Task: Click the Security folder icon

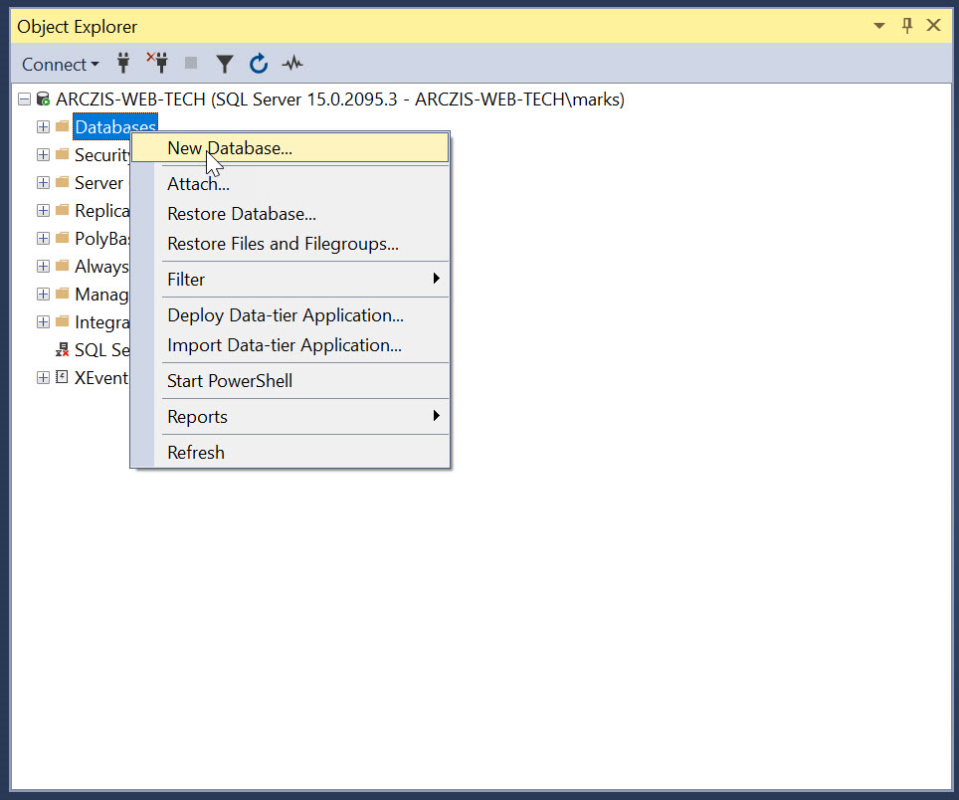Action: [62, 154]
